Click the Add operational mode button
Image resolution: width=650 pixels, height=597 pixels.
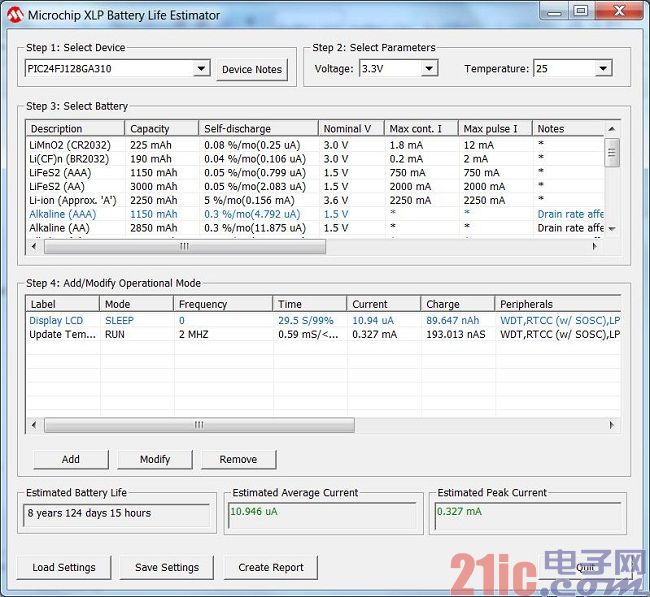70,459
